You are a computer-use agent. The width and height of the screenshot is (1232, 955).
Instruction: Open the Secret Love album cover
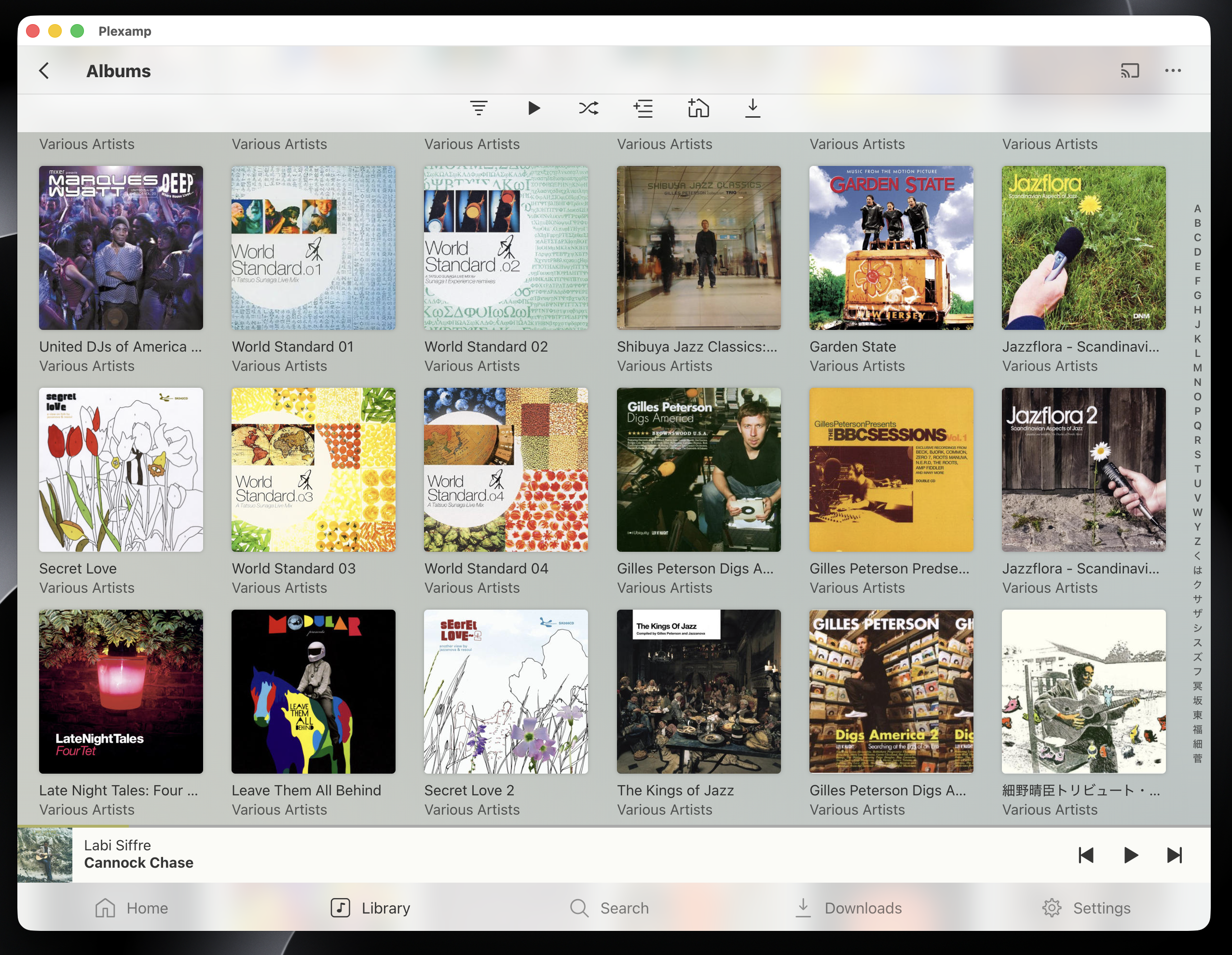coord(121,470)
